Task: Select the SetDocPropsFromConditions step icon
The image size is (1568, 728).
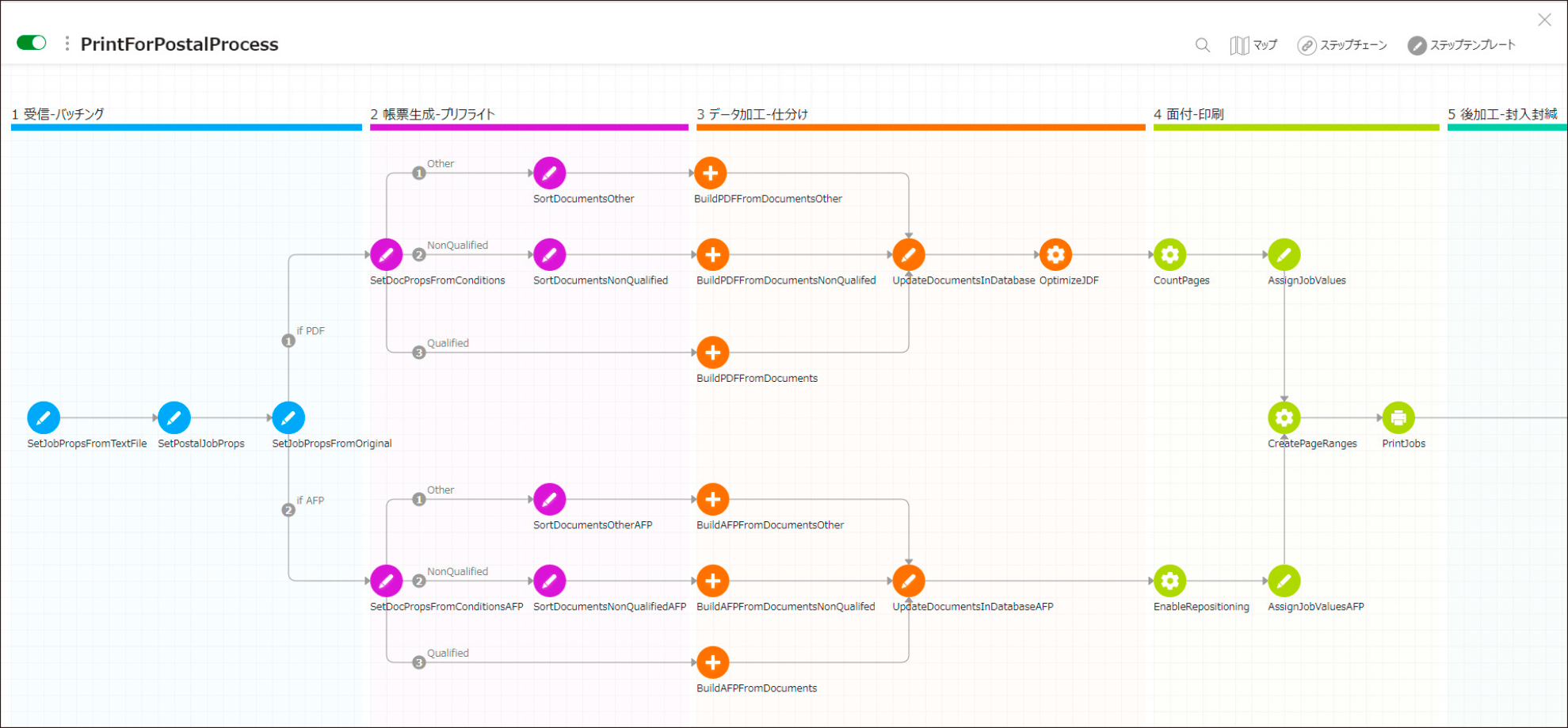Action: (x=386, y=255)
